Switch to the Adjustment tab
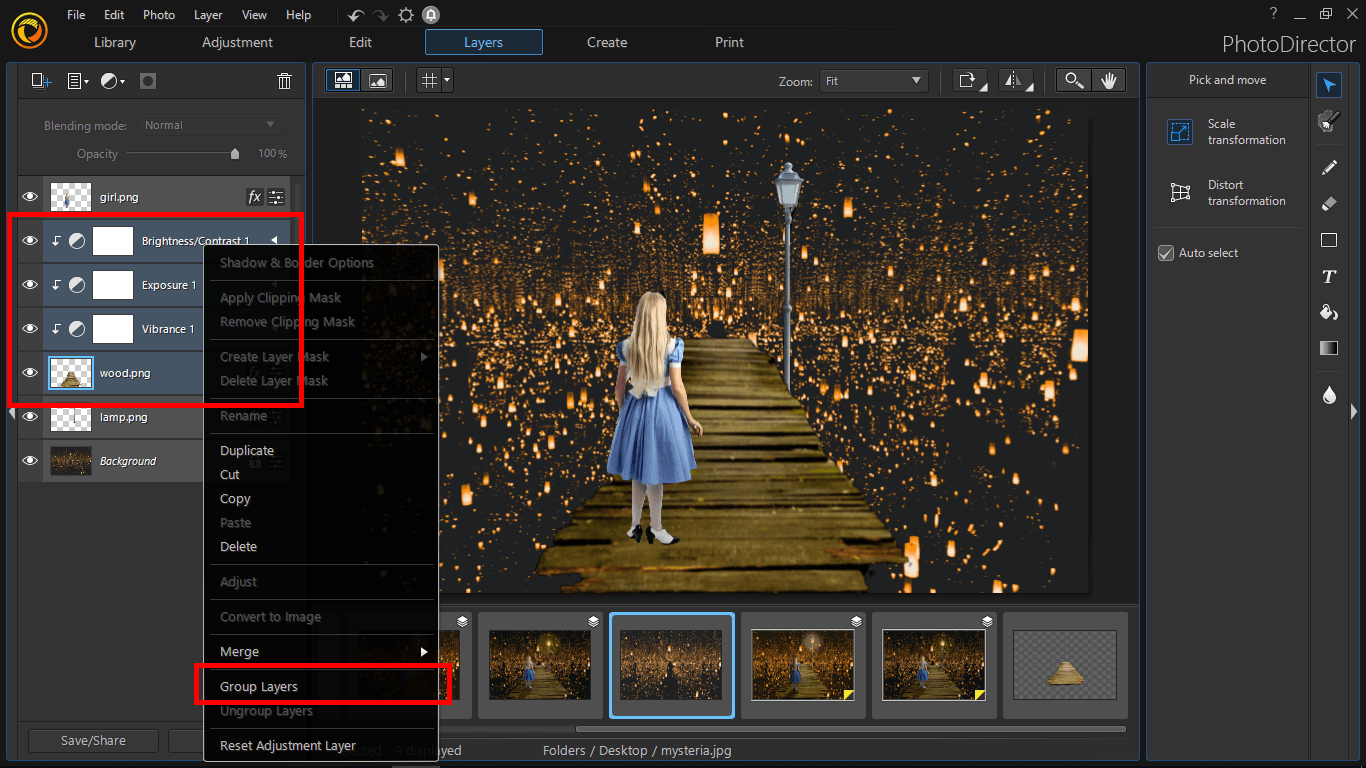The width and height of the screenshot is (1366, 768). (x=237, y=42)
